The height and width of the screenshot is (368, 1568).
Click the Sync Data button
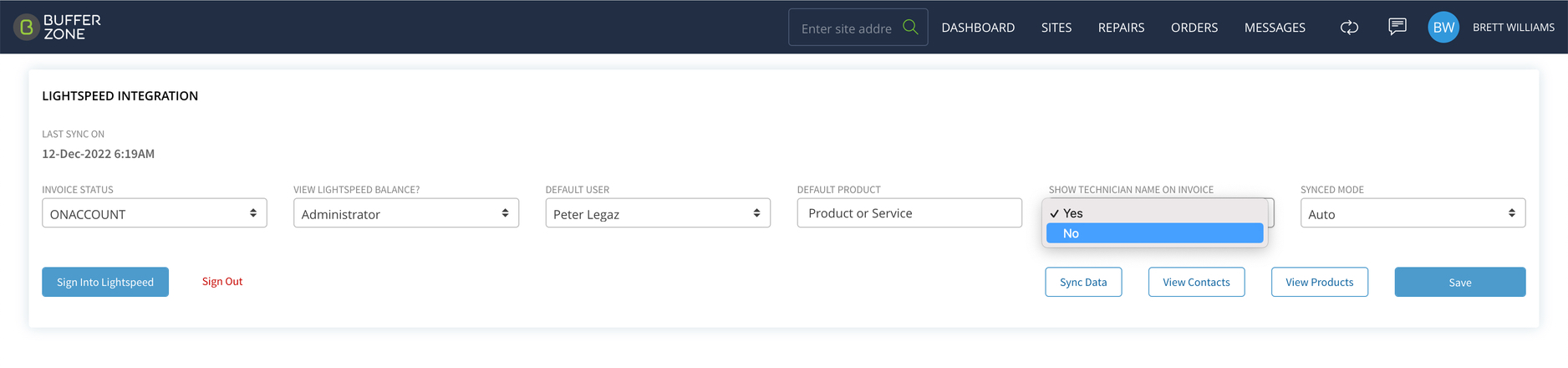(x=1083, y=282)
